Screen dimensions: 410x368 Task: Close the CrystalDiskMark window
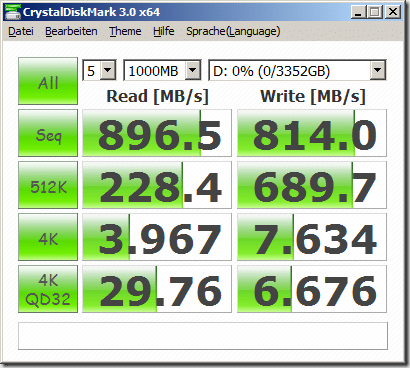[x=393, y=12]
